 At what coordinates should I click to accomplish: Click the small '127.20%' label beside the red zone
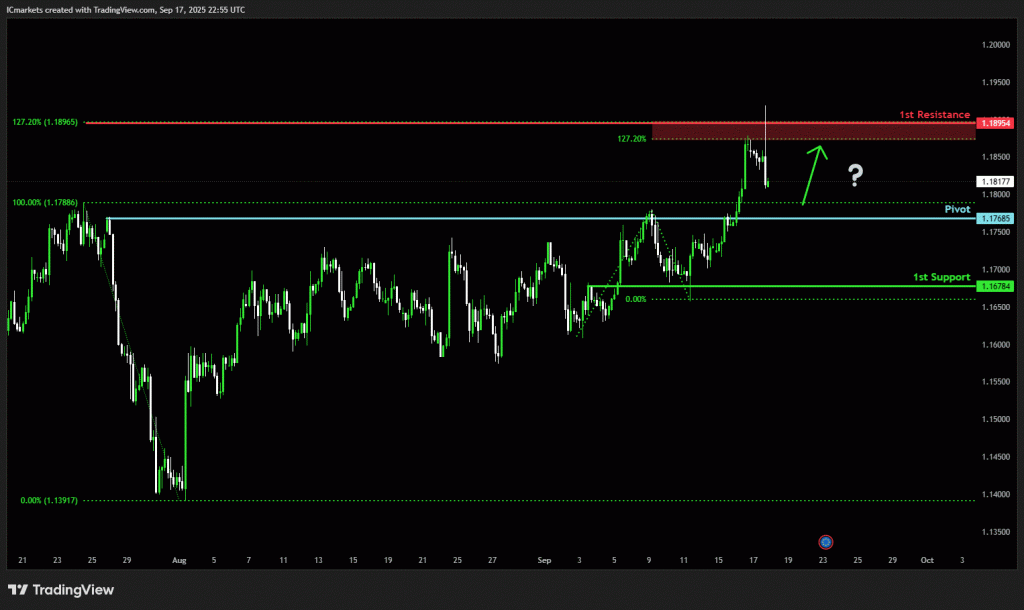[x=632, y=138]
